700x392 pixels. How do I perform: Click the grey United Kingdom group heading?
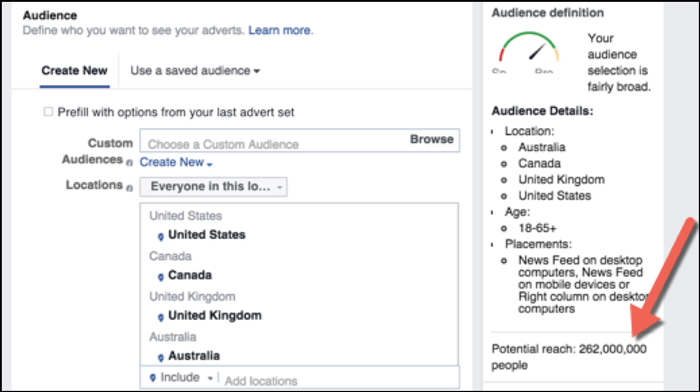click(192, 296)
